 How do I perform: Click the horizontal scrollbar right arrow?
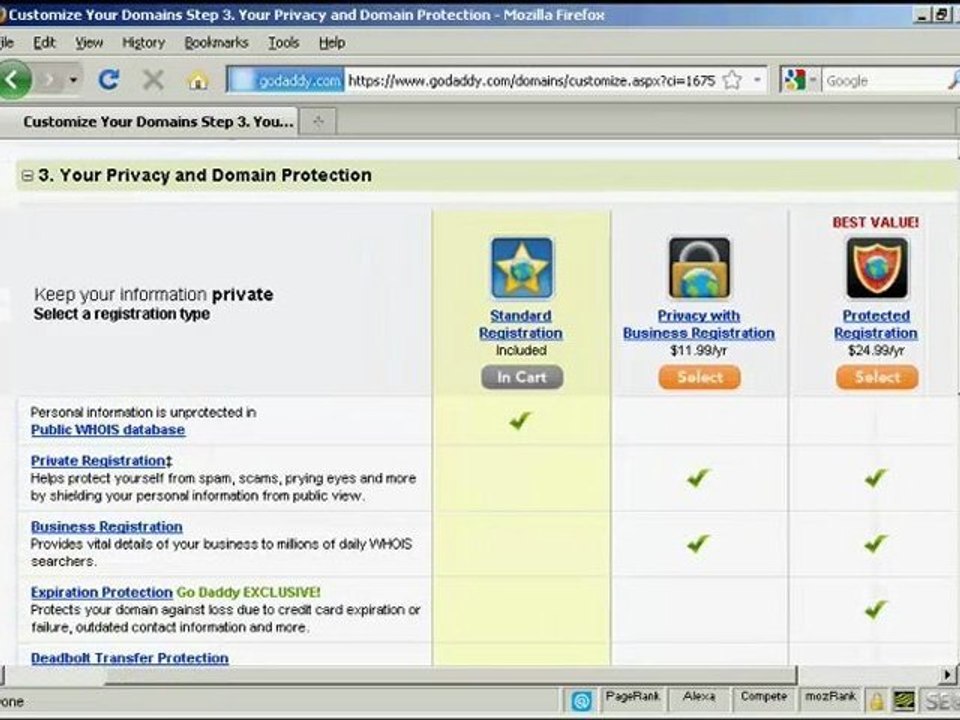click(x=948, y=675)
